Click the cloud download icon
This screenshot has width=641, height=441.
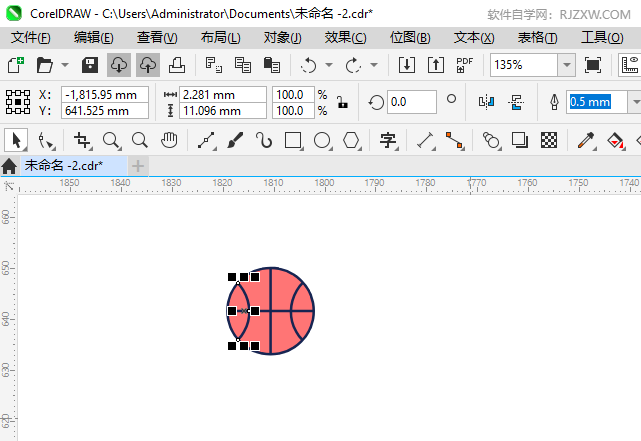click(x=119, y=65)
